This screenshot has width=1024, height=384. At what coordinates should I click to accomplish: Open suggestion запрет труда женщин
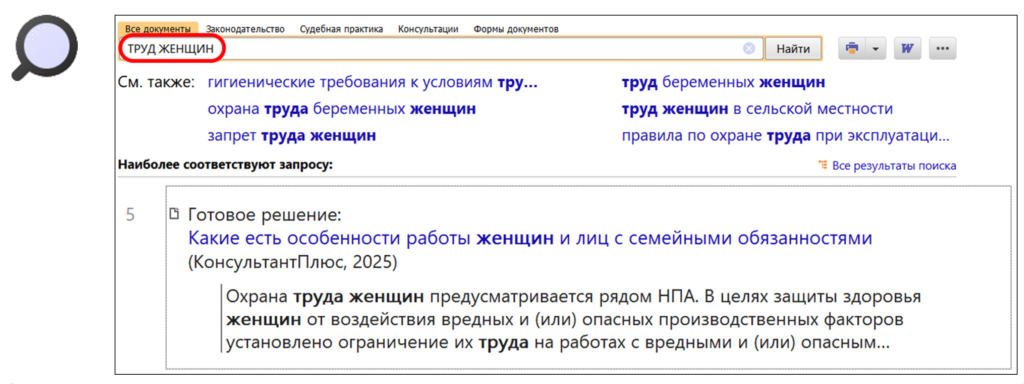click(x=291, y=136)
